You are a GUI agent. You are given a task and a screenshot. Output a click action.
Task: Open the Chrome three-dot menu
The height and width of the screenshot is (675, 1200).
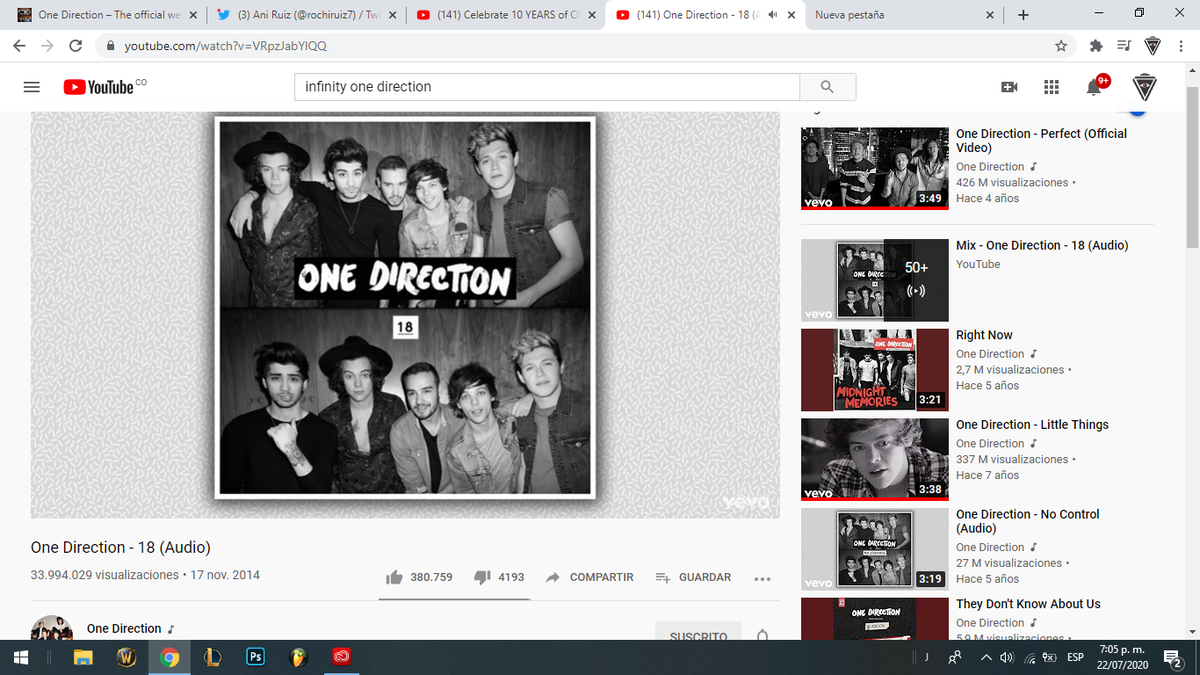(1180, 46)
